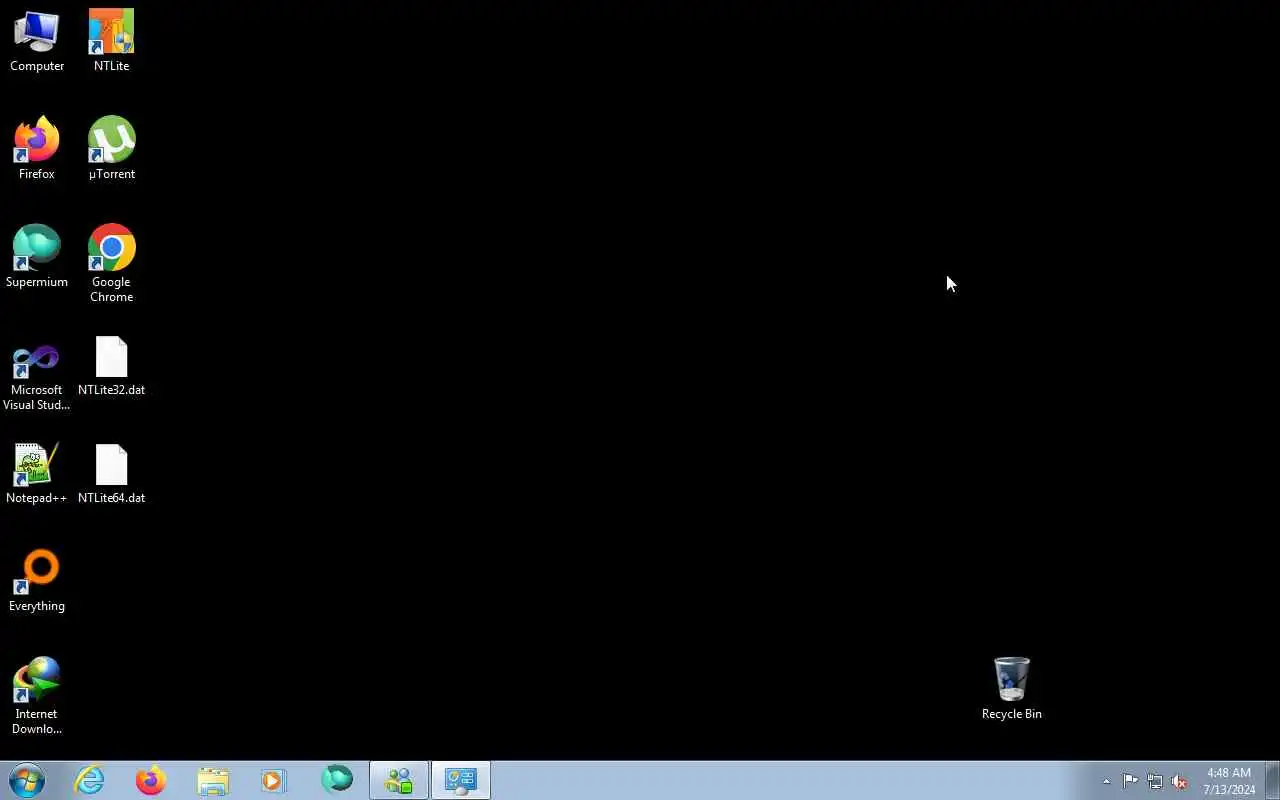This screenshot has width=1280, height=800.
Task: Click the Show desktop button
Action: tap(1272, 780)
